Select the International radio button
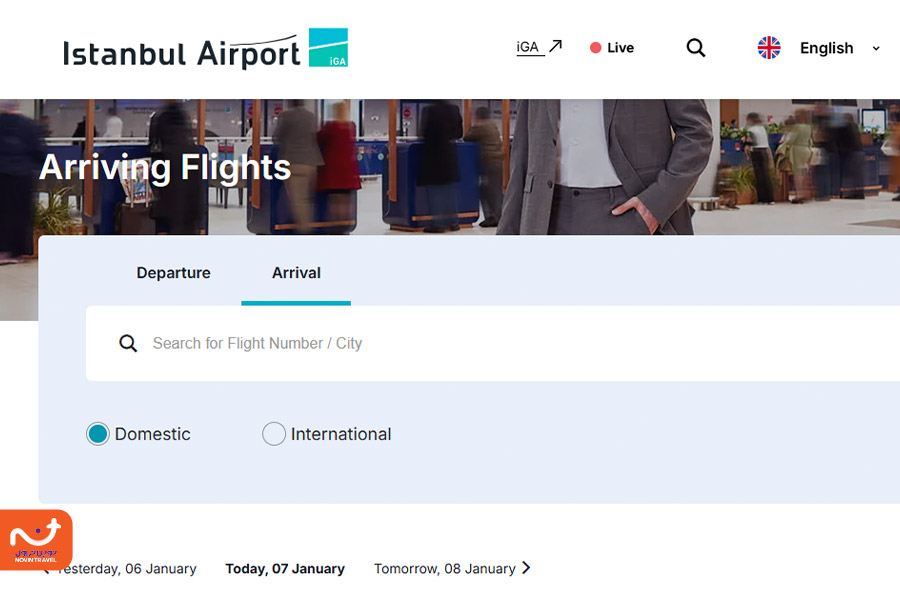Image resolution: width=900 pixels, height=600 pixels. [x=274, y=434]
